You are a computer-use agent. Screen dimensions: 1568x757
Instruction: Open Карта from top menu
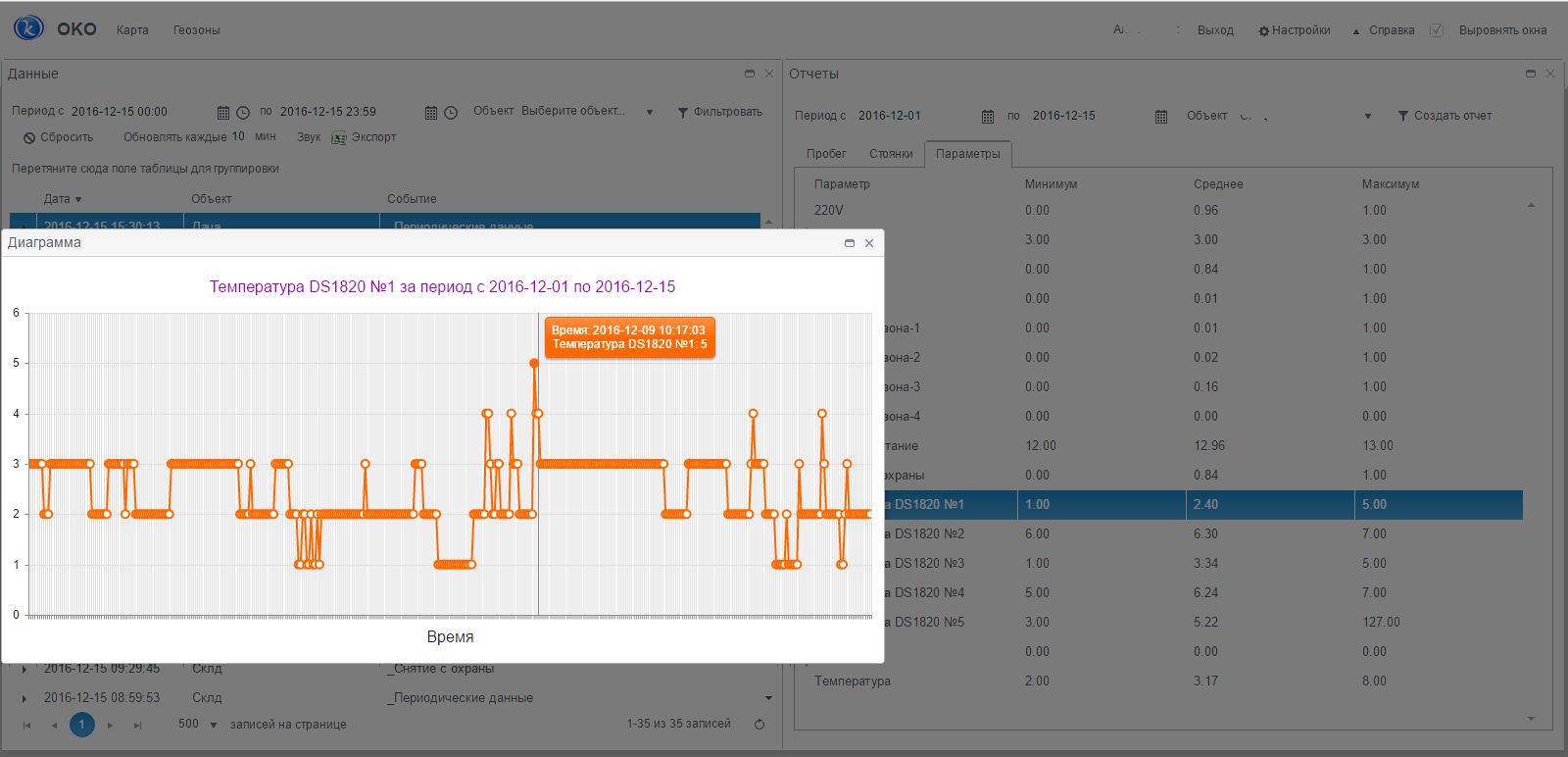[x=132, y=30]
